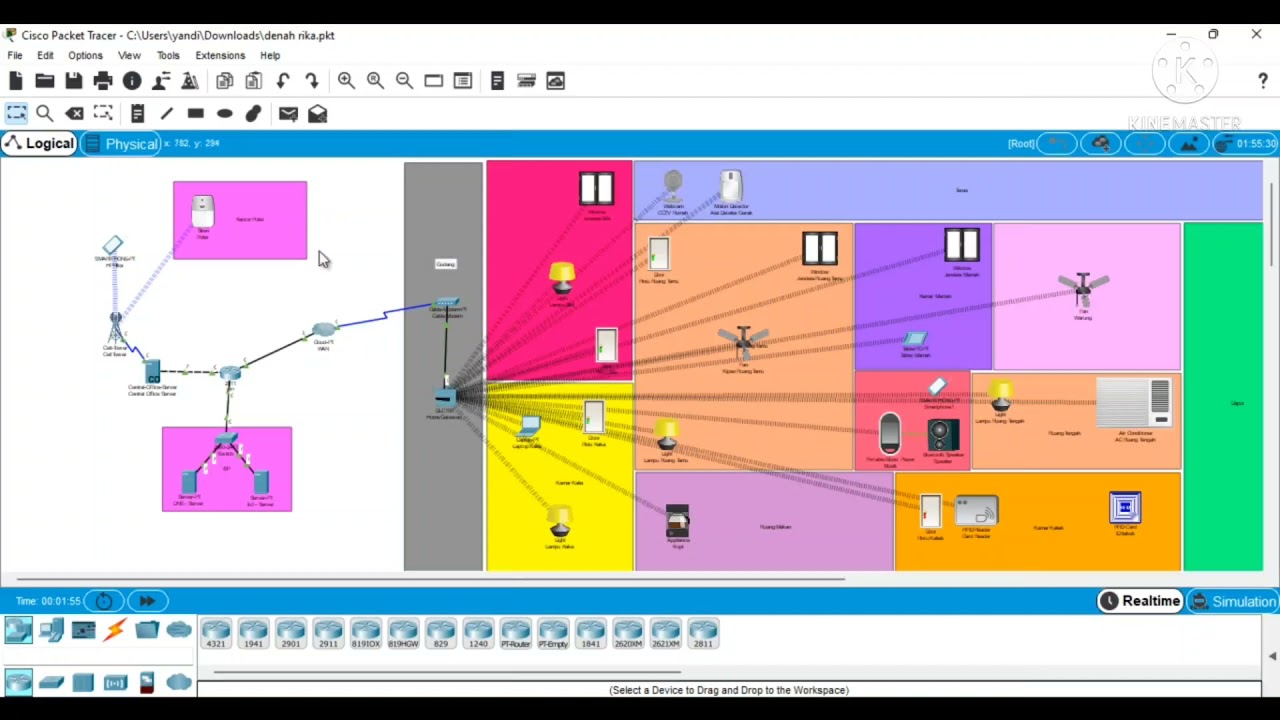
Task: Click the environment time 01:55:30 button
Action: click(1245, 144)
